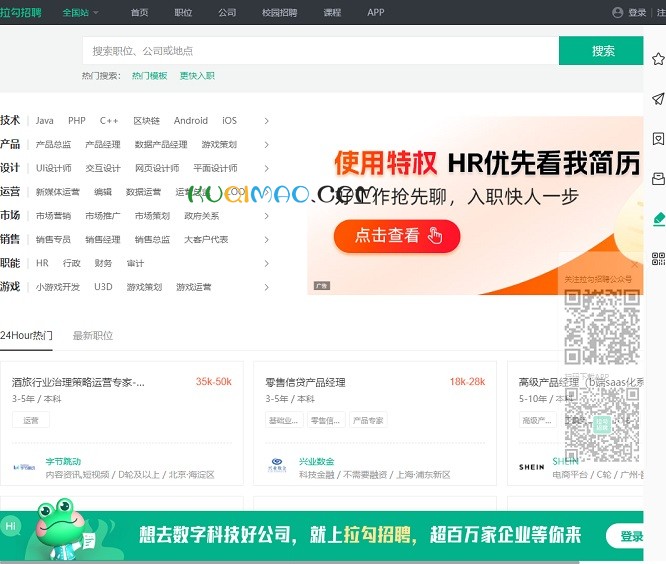Viewport: 666px width, 564px height.
Task: Select the PHP job category
Action: [x=77, y=121]
